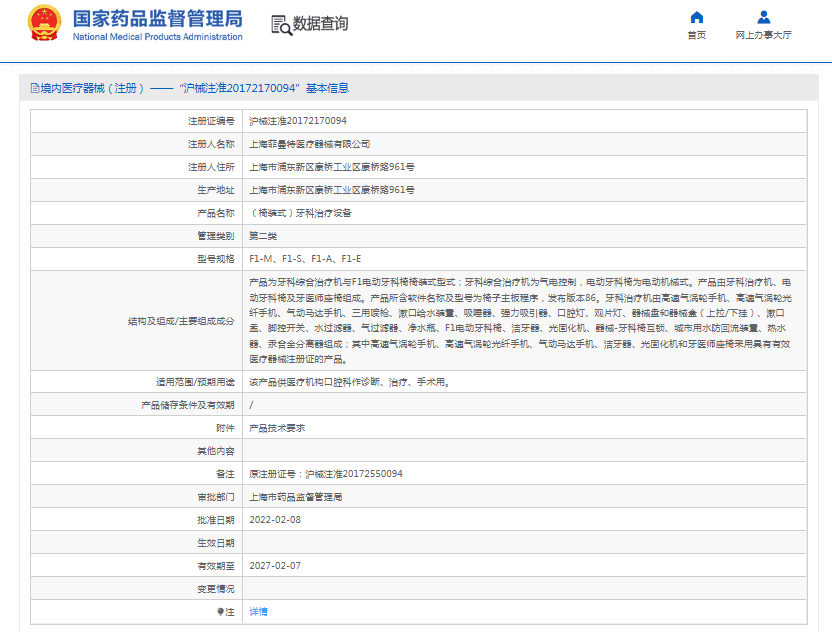
Task: Click the bullet icon beside 注 label
Action: (221, 611)
